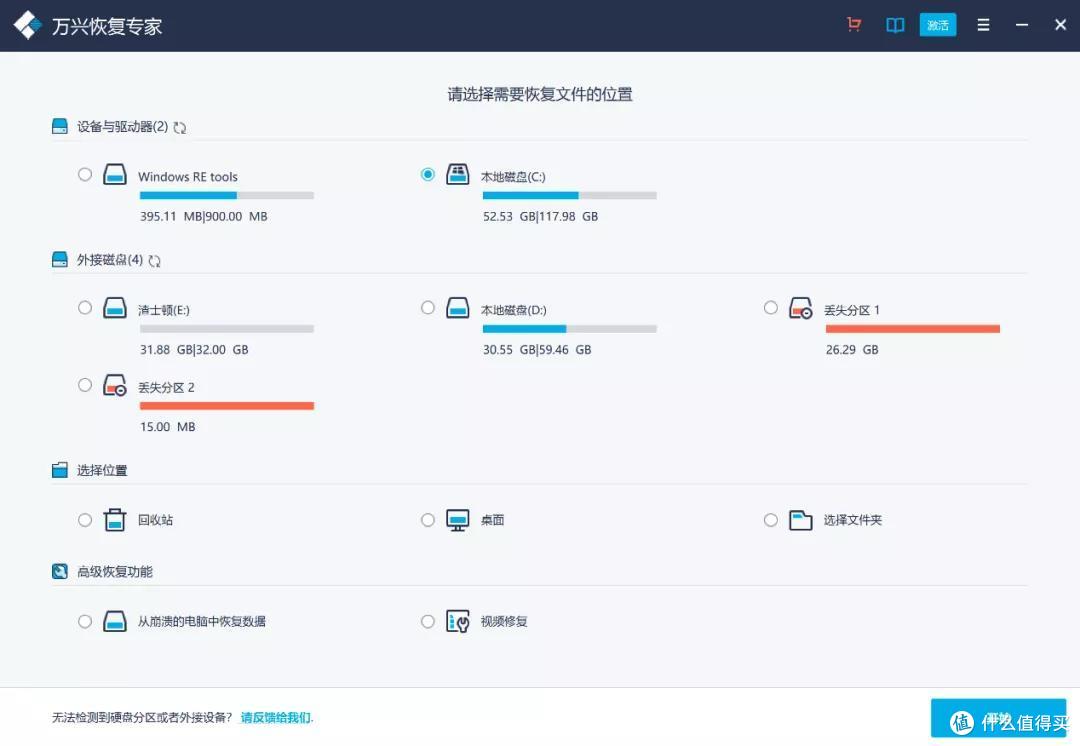Open the hamburger menu in title bar
This screenshot has height=746, width=1080.
tap(984, 25)
